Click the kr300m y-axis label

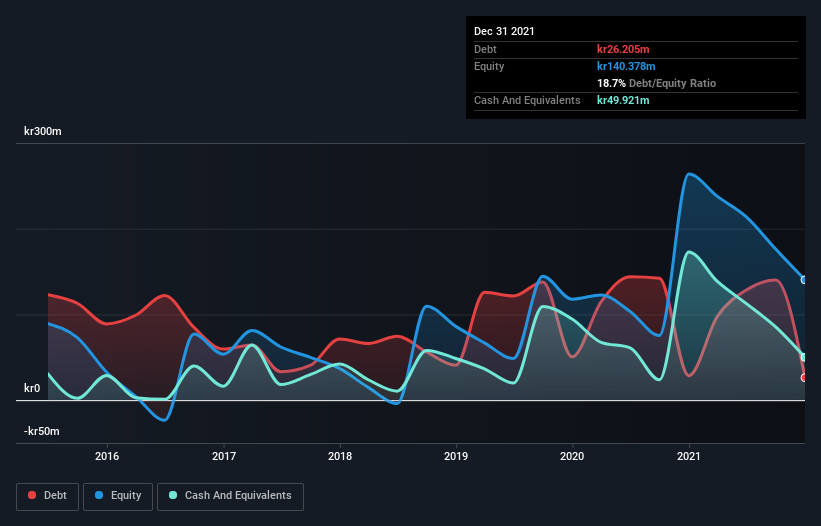[43, 131]
